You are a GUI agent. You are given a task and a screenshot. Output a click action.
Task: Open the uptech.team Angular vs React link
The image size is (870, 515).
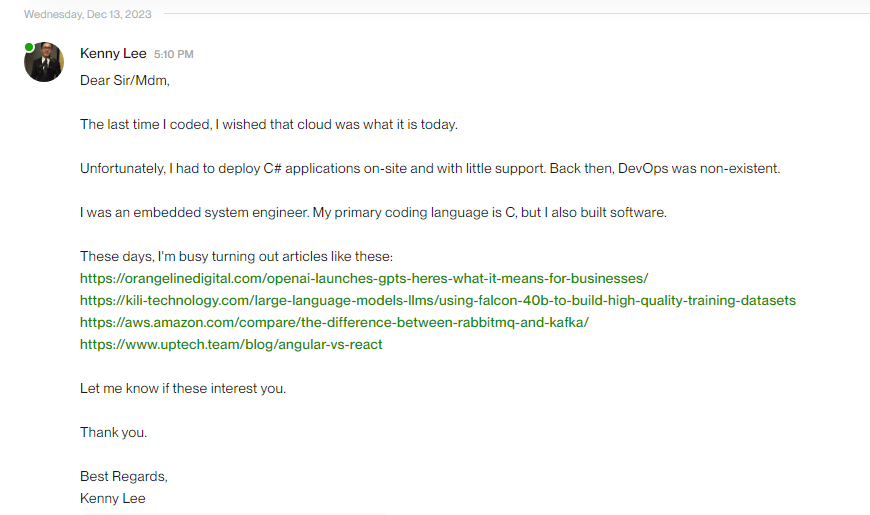click(x=231, y=345)
